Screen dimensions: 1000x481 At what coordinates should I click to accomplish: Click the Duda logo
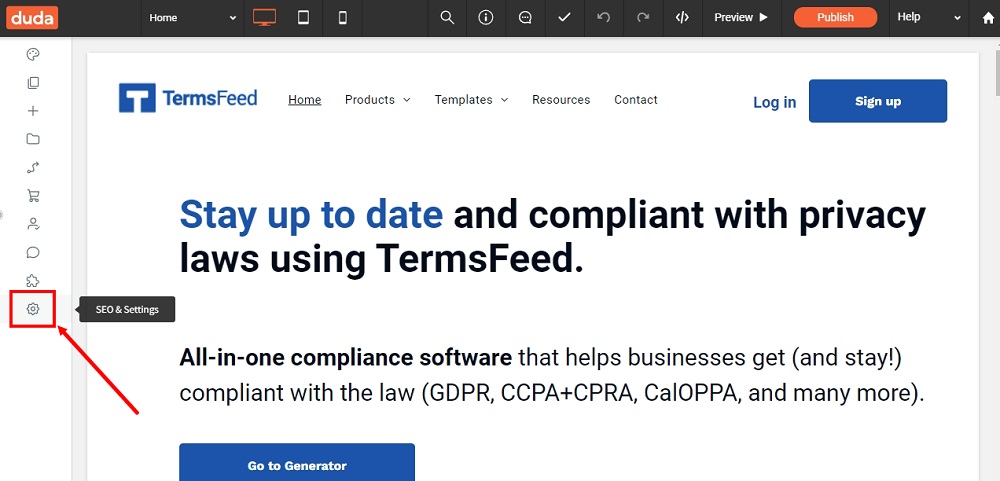click(x=33, y=17)
